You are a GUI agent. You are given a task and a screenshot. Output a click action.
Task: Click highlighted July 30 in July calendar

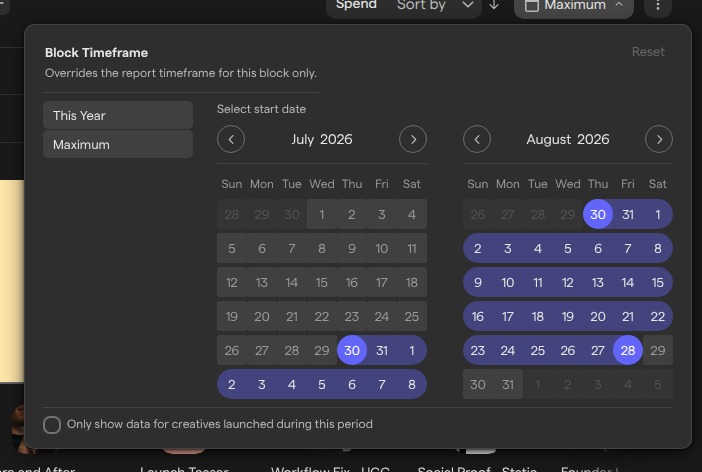(x=352, y=350)
